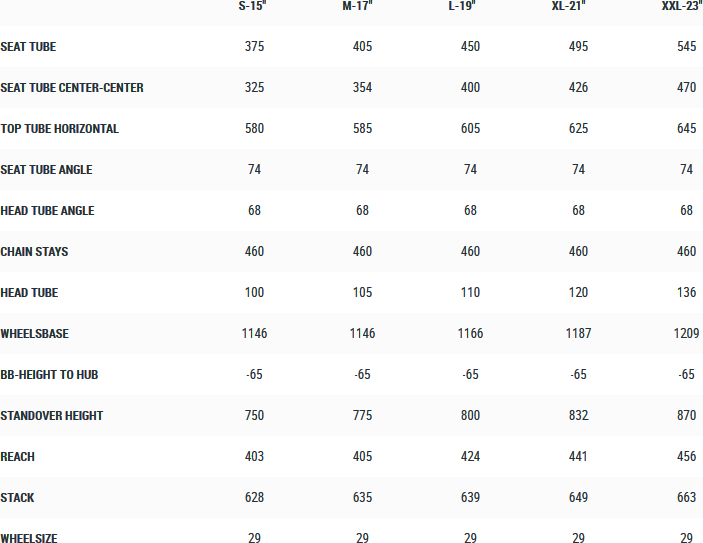Click the STACK row label
703x543 pixels.
(x=17, y=498)
